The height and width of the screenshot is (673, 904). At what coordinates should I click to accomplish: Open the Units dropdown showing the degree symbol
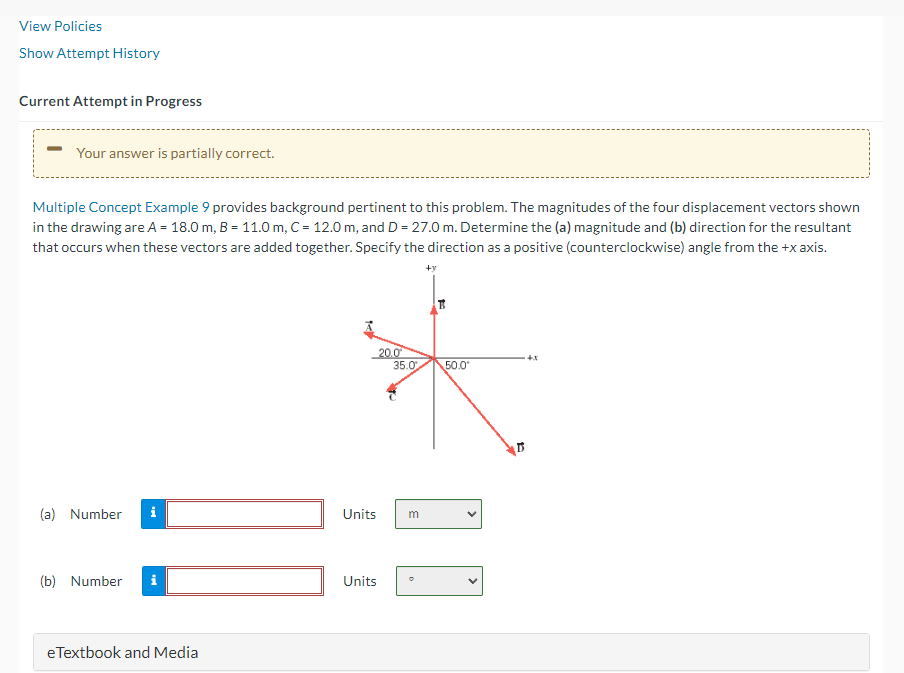[439, 580]
